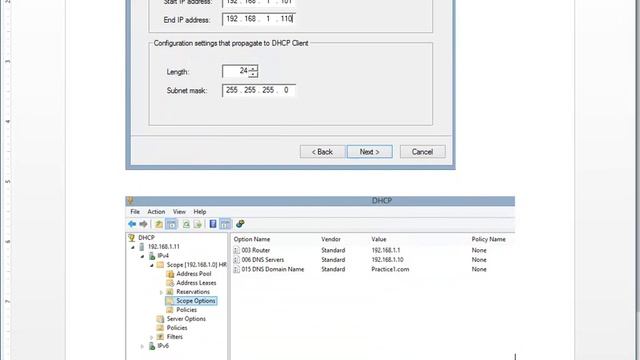Sort by Policy Name column header
The image size is (640, 360).
coord(489,239)
